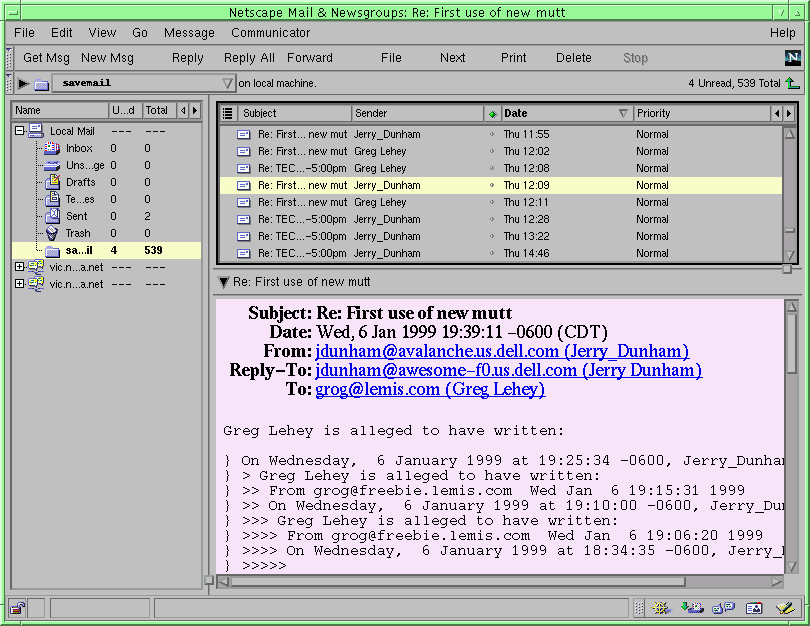Click the jdunham@avalanche.us.dell.com From link

[502, 351]
